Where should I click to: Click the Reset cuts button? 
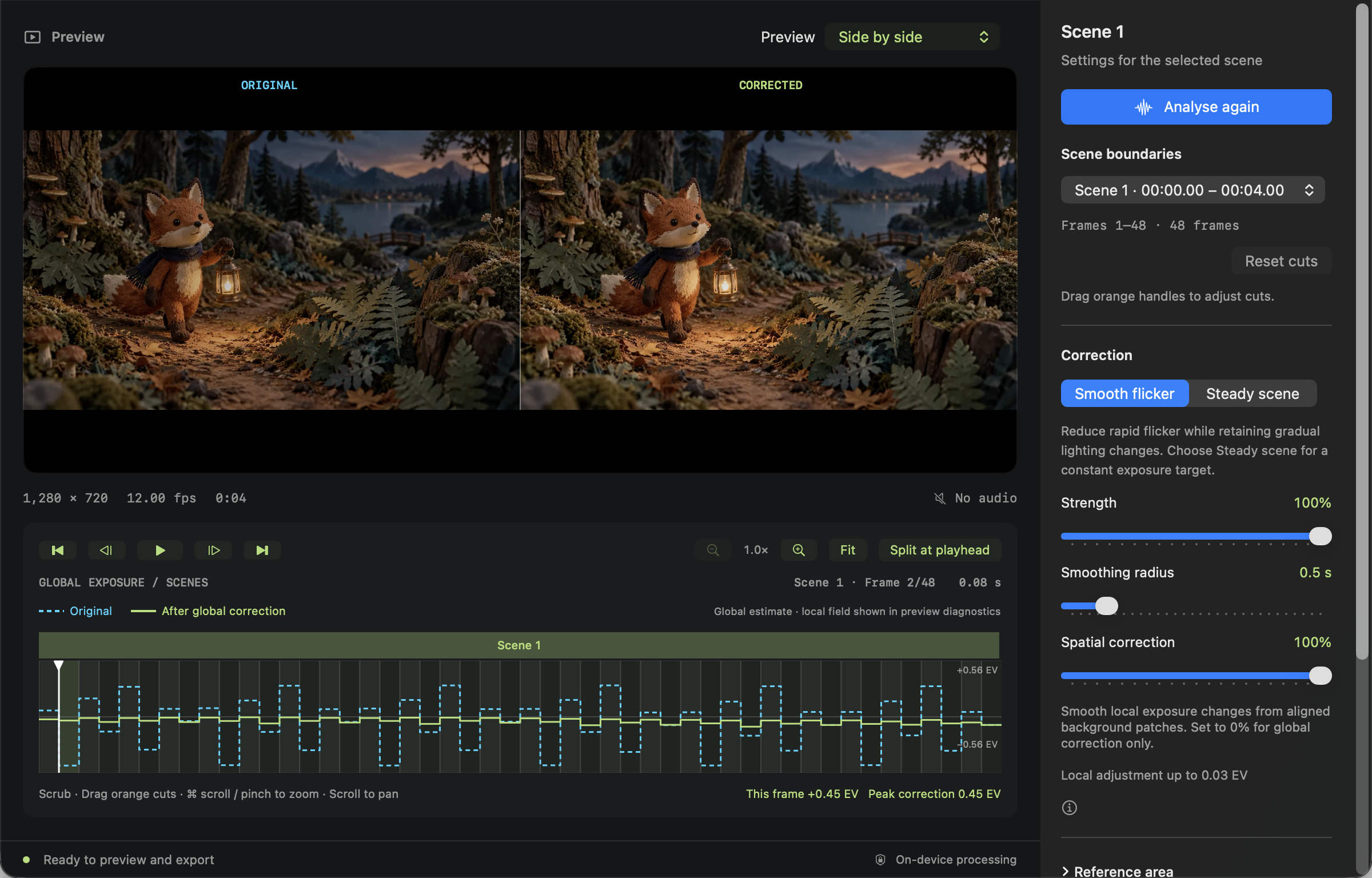(x=1281, y=261)
